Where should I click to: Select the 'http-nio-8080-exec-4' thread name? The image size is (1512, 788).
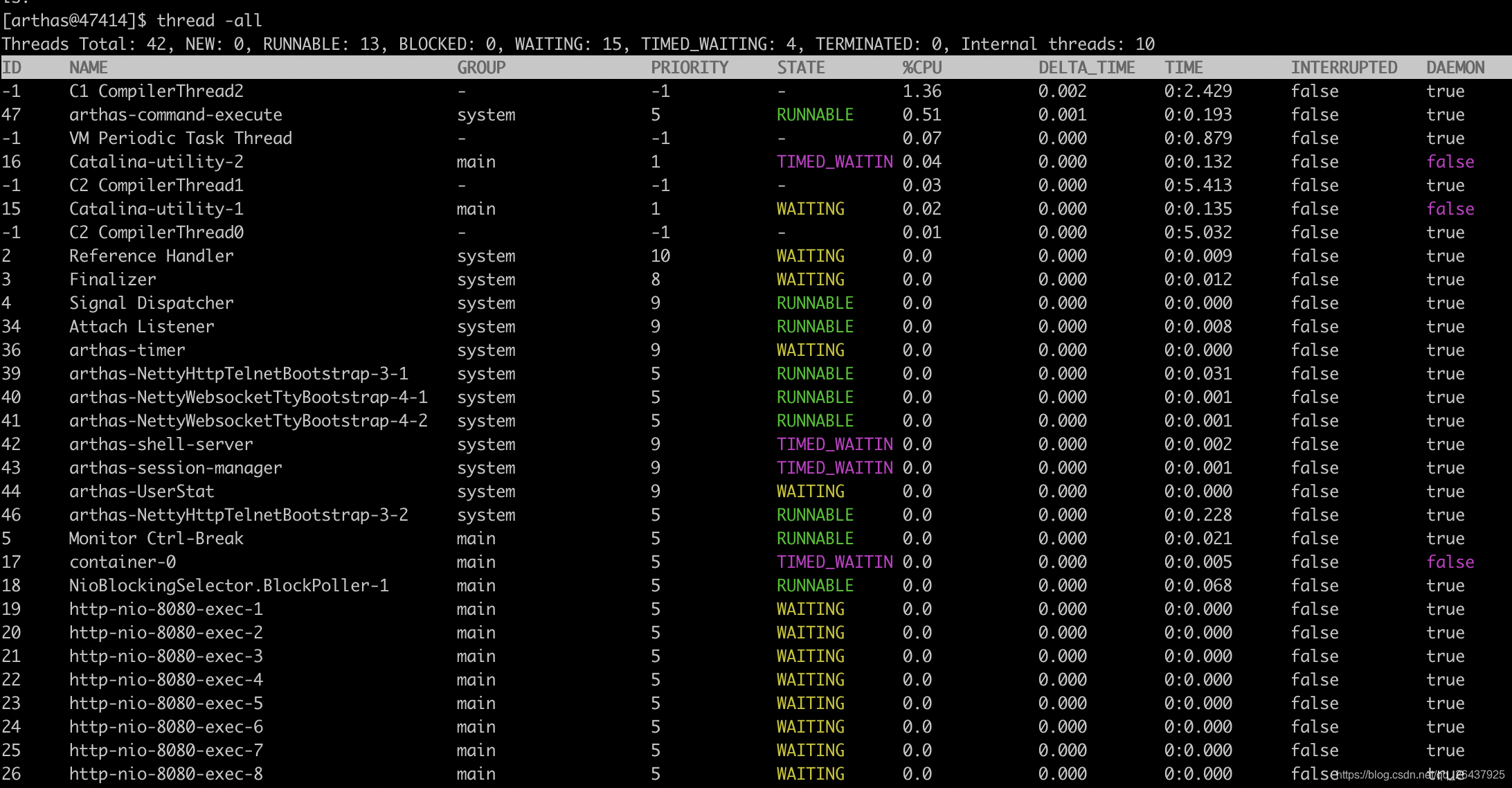166,680
